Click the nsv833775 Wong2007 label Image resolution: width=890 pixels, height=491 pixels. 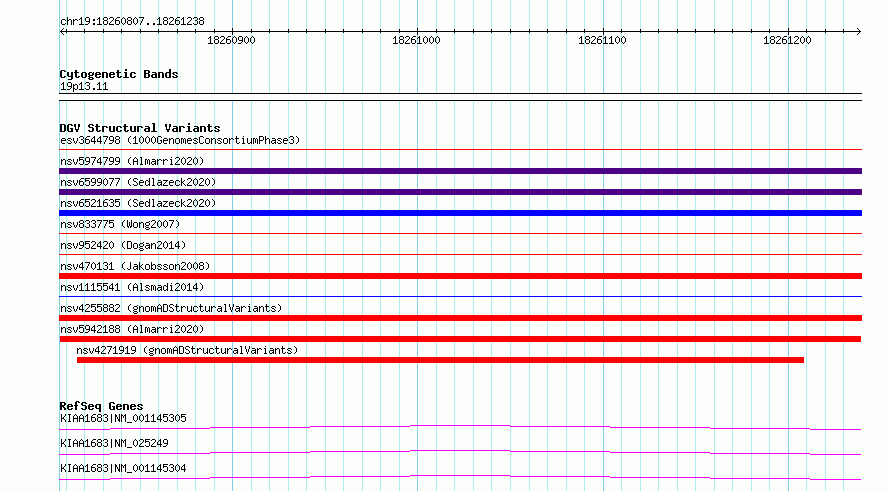tap(120, 224)
